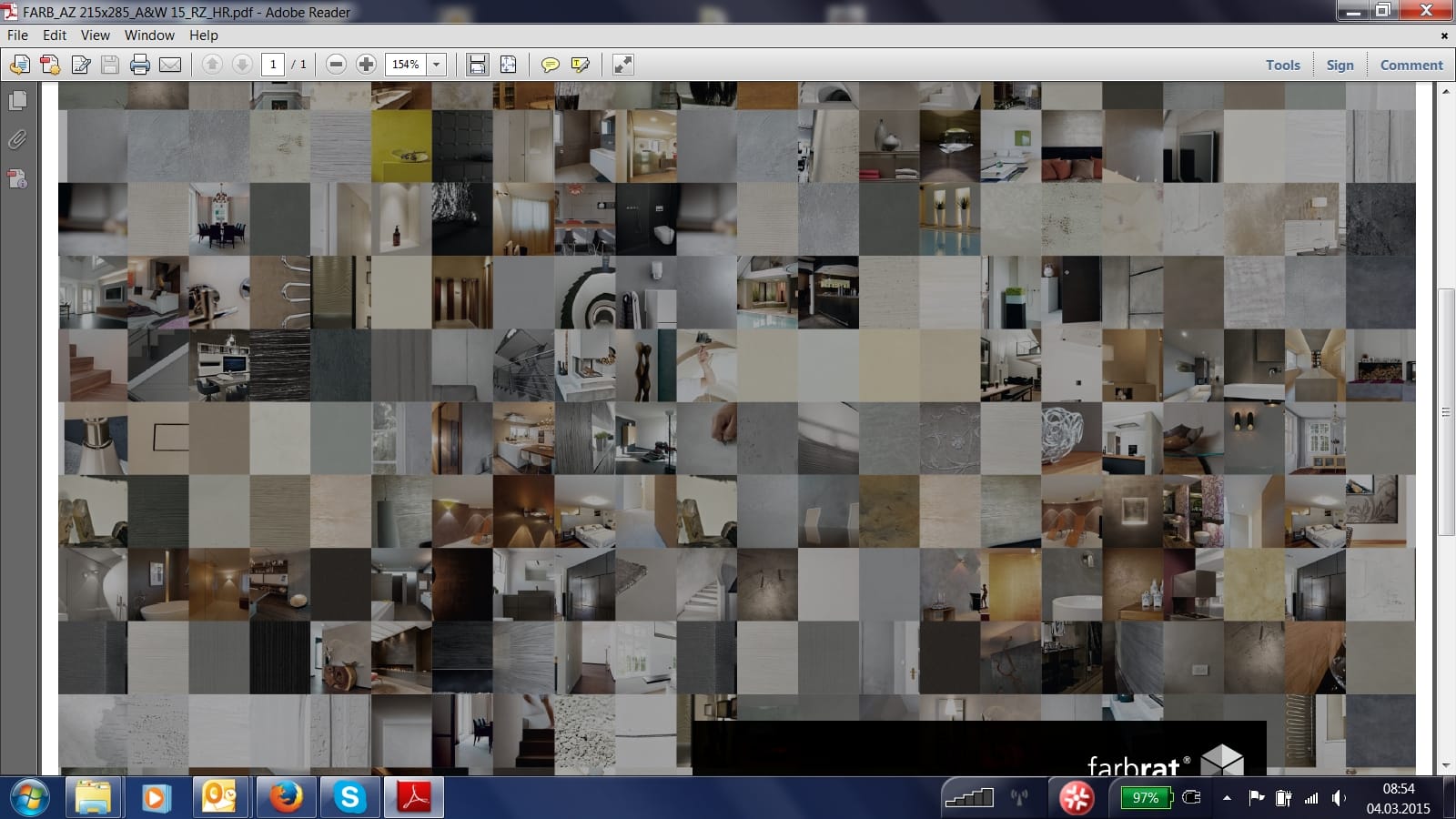Open the Attachments paperclip panel
The height and width of the screenshot is (819, 1456).
[x=17, y=139]
